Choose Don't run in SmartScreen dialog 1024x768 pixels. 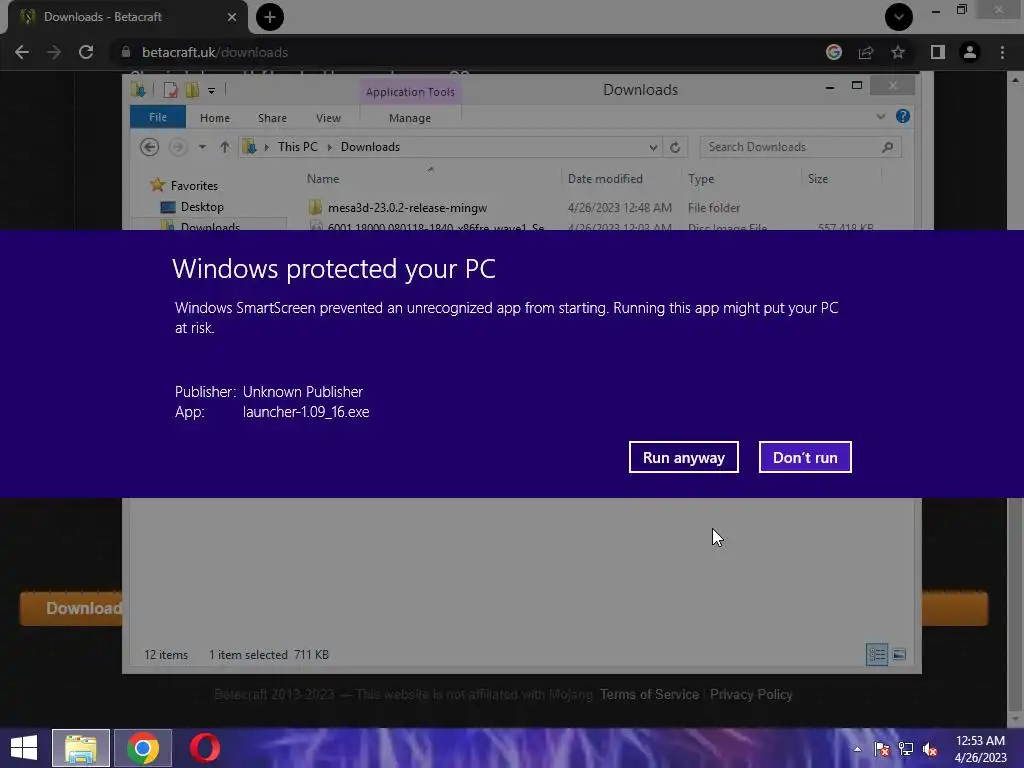tap(805, 457)
